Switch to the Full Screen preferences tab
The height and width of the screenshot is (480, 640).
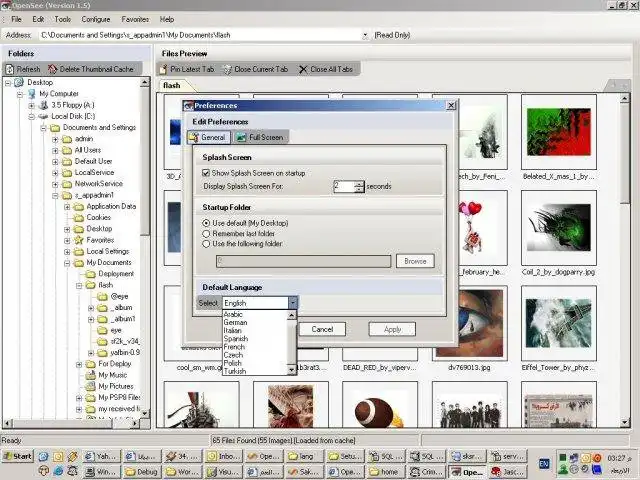click(x=259, y=137)
